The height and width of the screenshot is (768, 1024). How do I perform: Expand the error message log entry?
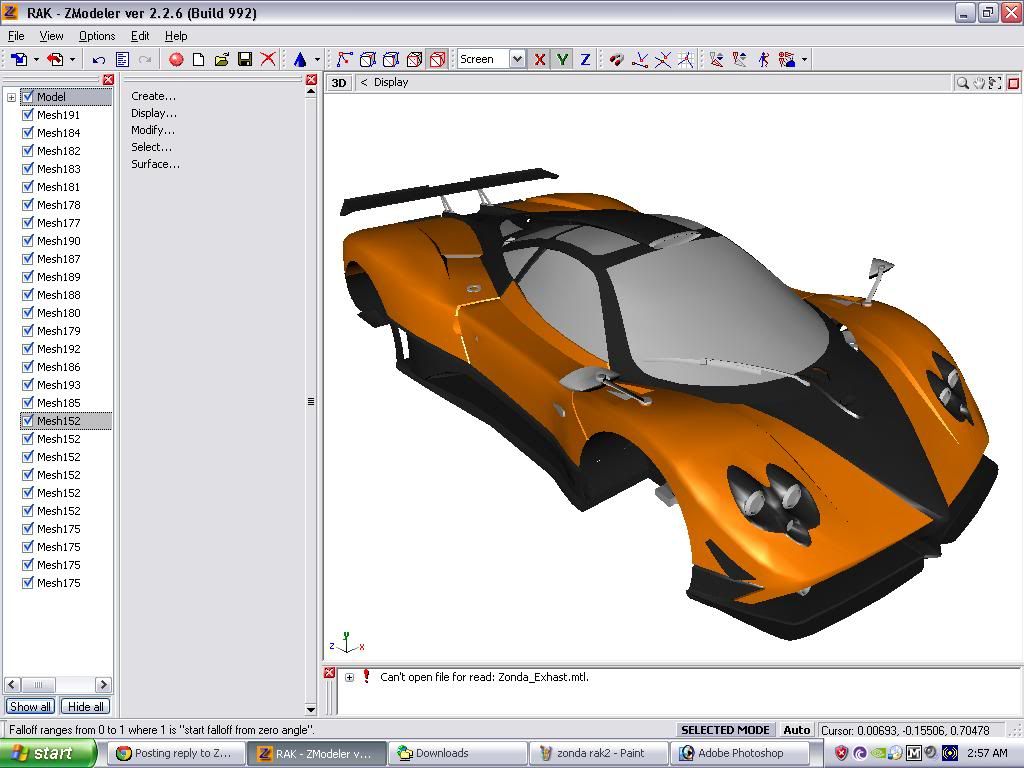tap(349, 677)
